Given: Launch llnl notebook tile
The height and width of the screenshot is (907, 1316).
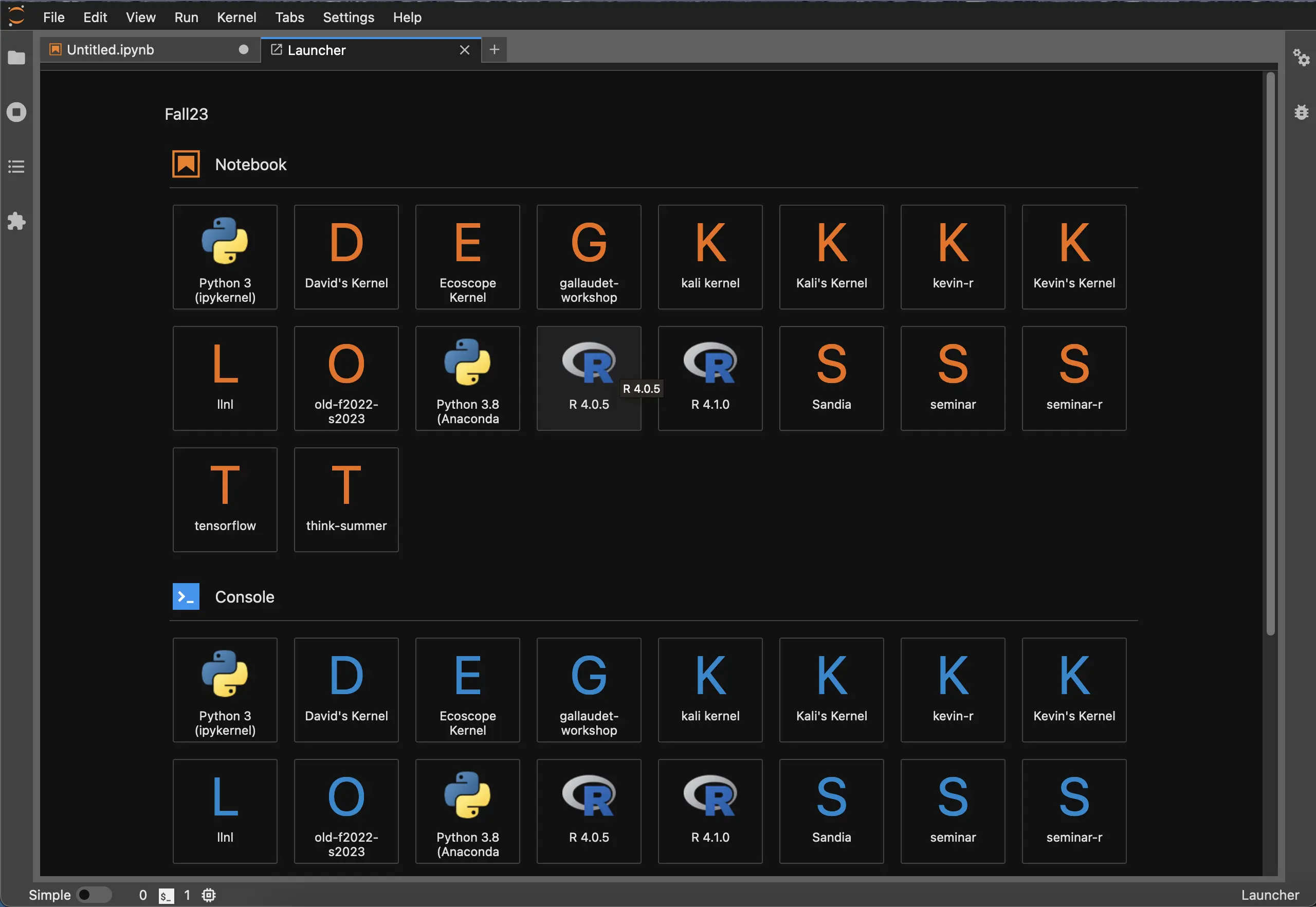Looking at the screenshot, I should click(225, 378).
